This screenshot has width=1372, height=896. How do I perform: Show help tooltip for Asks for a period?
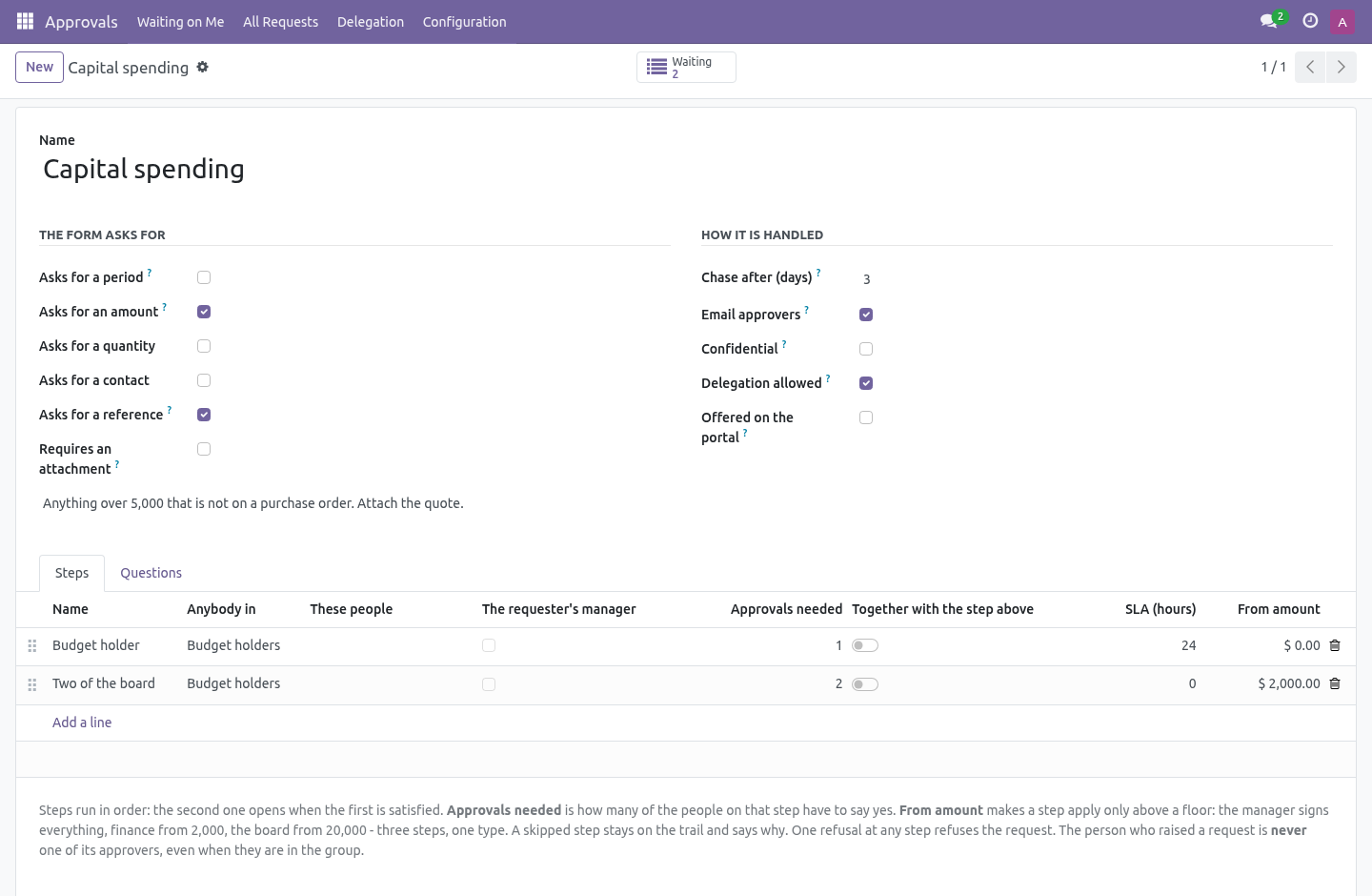[150, 273]
